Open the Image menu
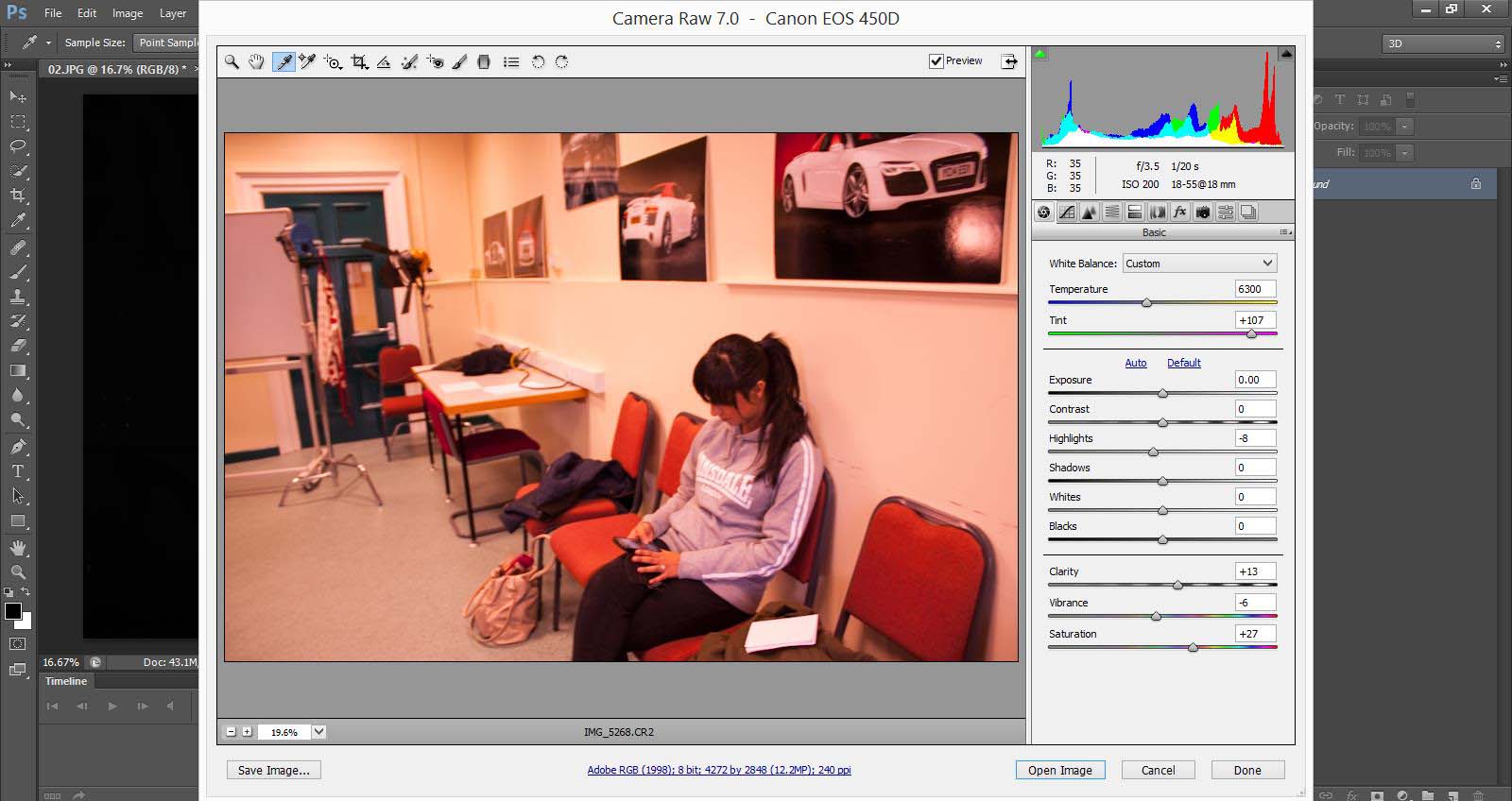The width and height of the screenshot is (1512, 801). click(128, 13)
